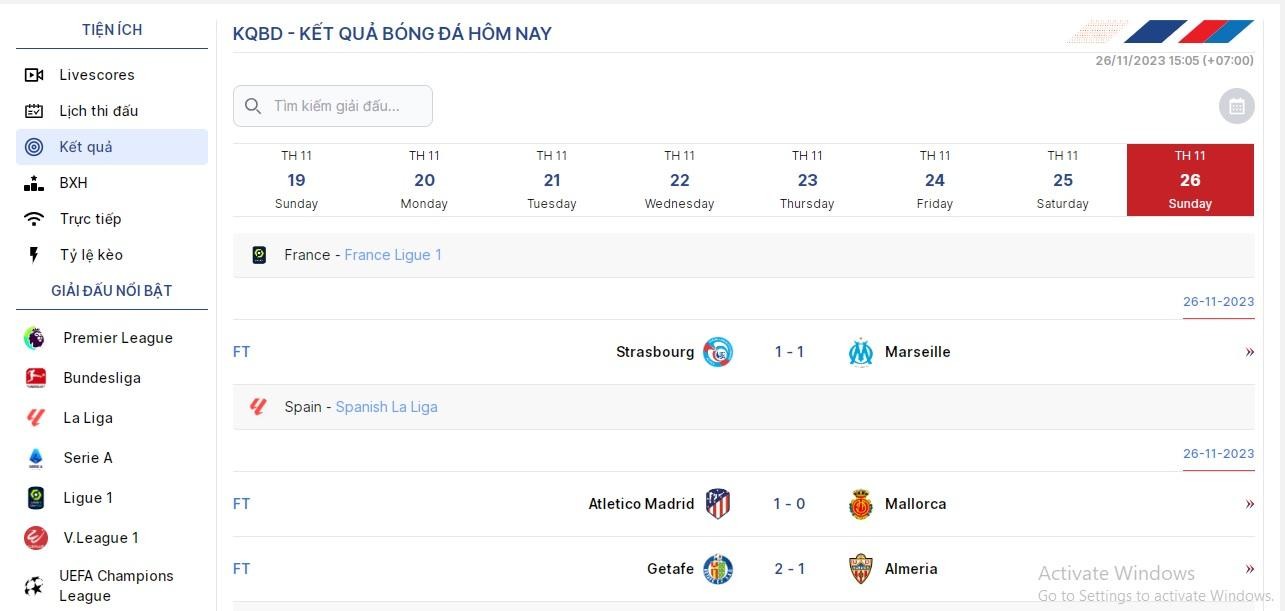This screenshot has width=1285, height=611.
Task: Click the Almeria club crest
Action: (x=860, y=569)
